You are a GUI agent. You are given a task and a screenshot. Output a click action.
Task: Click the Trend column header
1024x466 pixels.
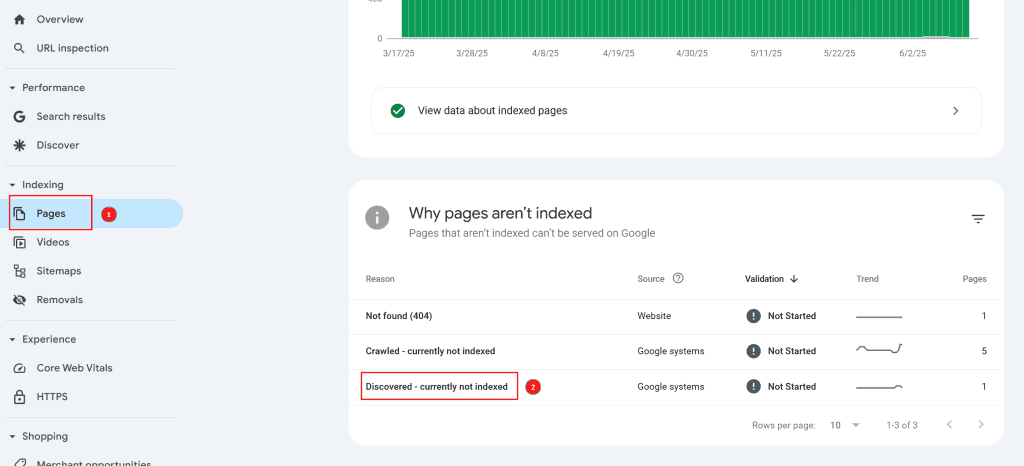pos(867,279)
